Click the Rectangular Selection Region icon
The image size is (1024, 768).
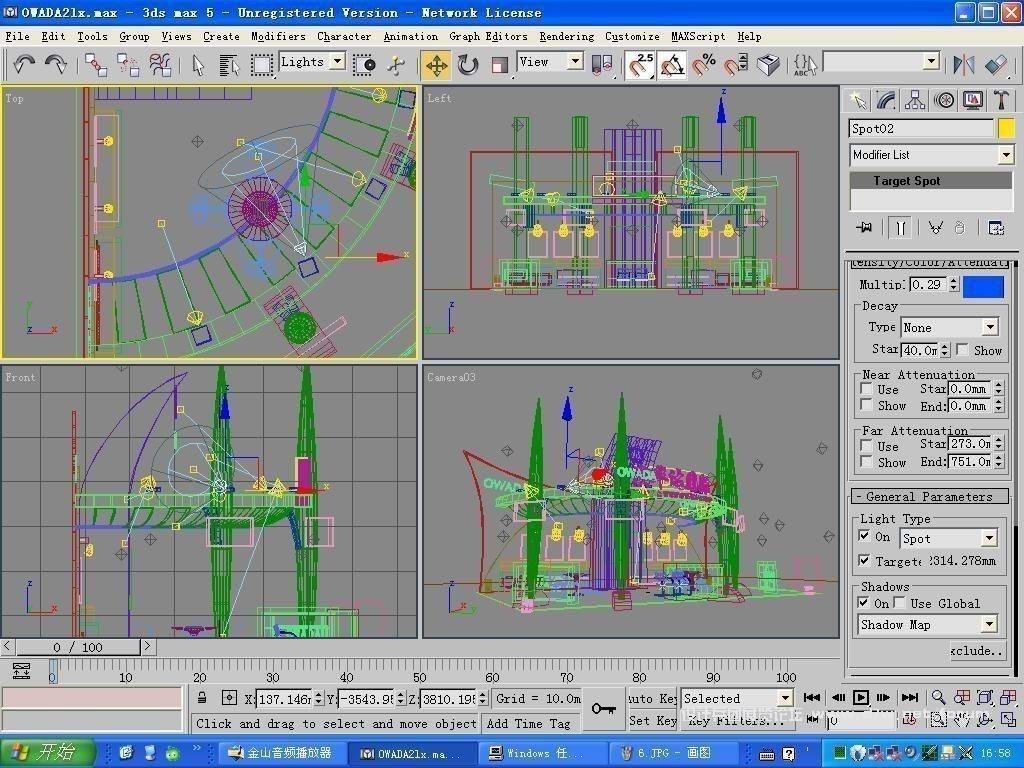262,65
